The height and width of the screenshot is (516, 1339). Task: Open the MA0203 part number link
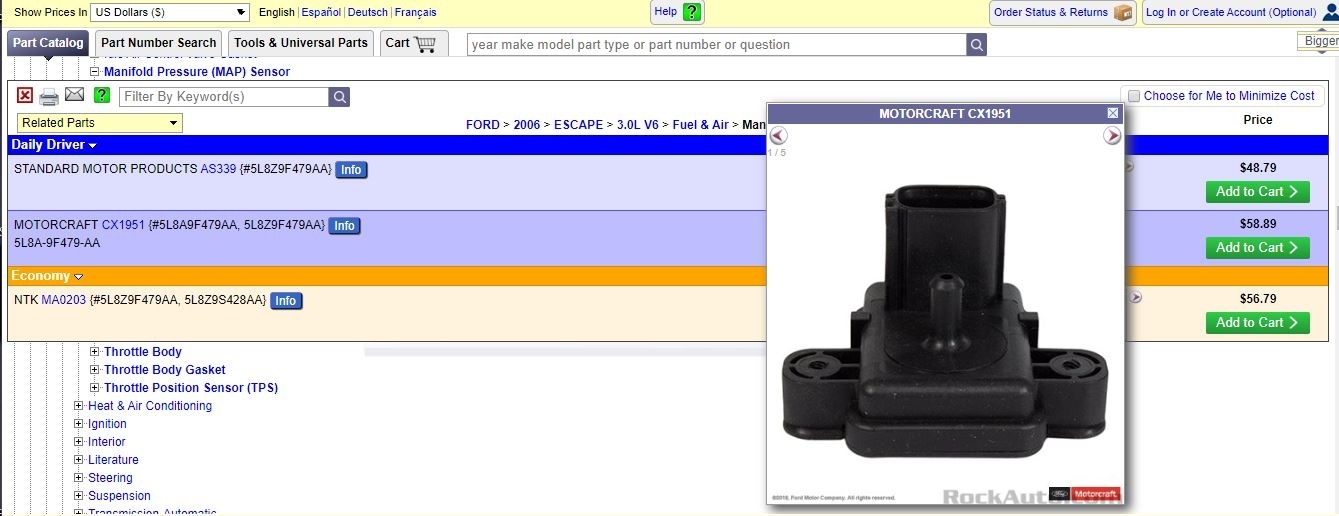[64, 299]
